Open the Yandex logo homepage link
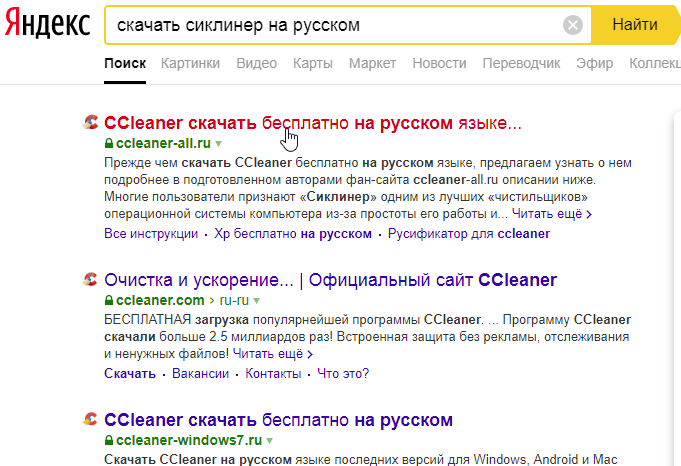 point(47,24)
